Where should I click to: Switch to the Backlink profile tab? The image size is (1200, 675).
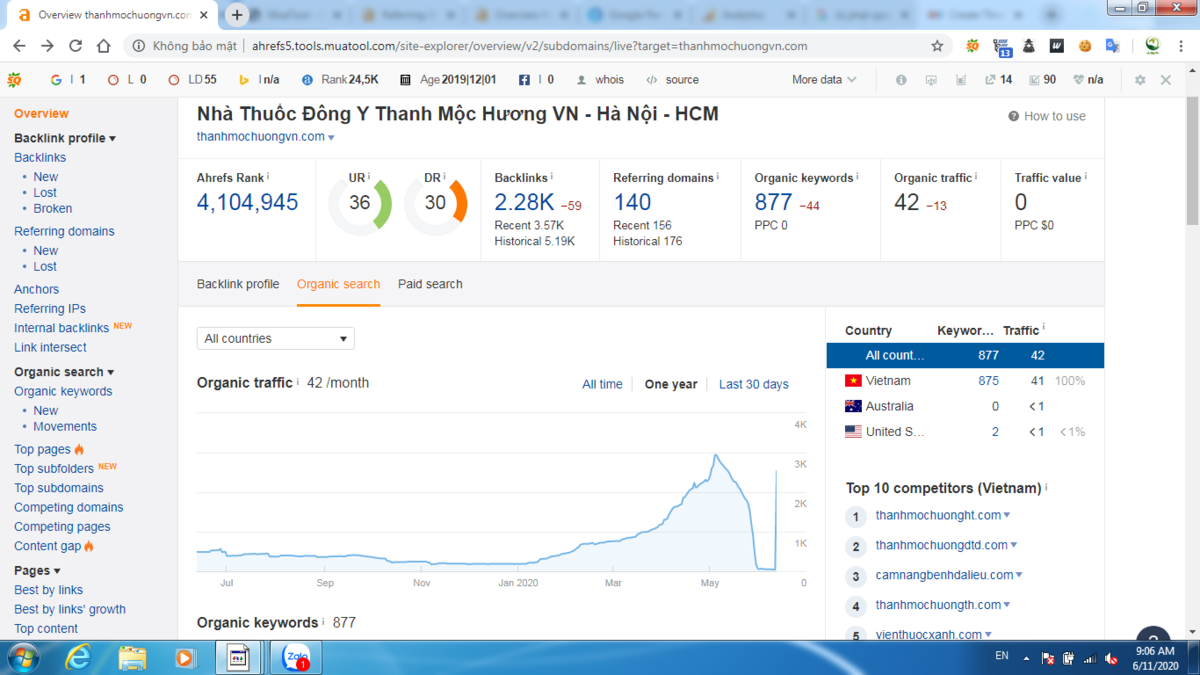click(238, 284)
